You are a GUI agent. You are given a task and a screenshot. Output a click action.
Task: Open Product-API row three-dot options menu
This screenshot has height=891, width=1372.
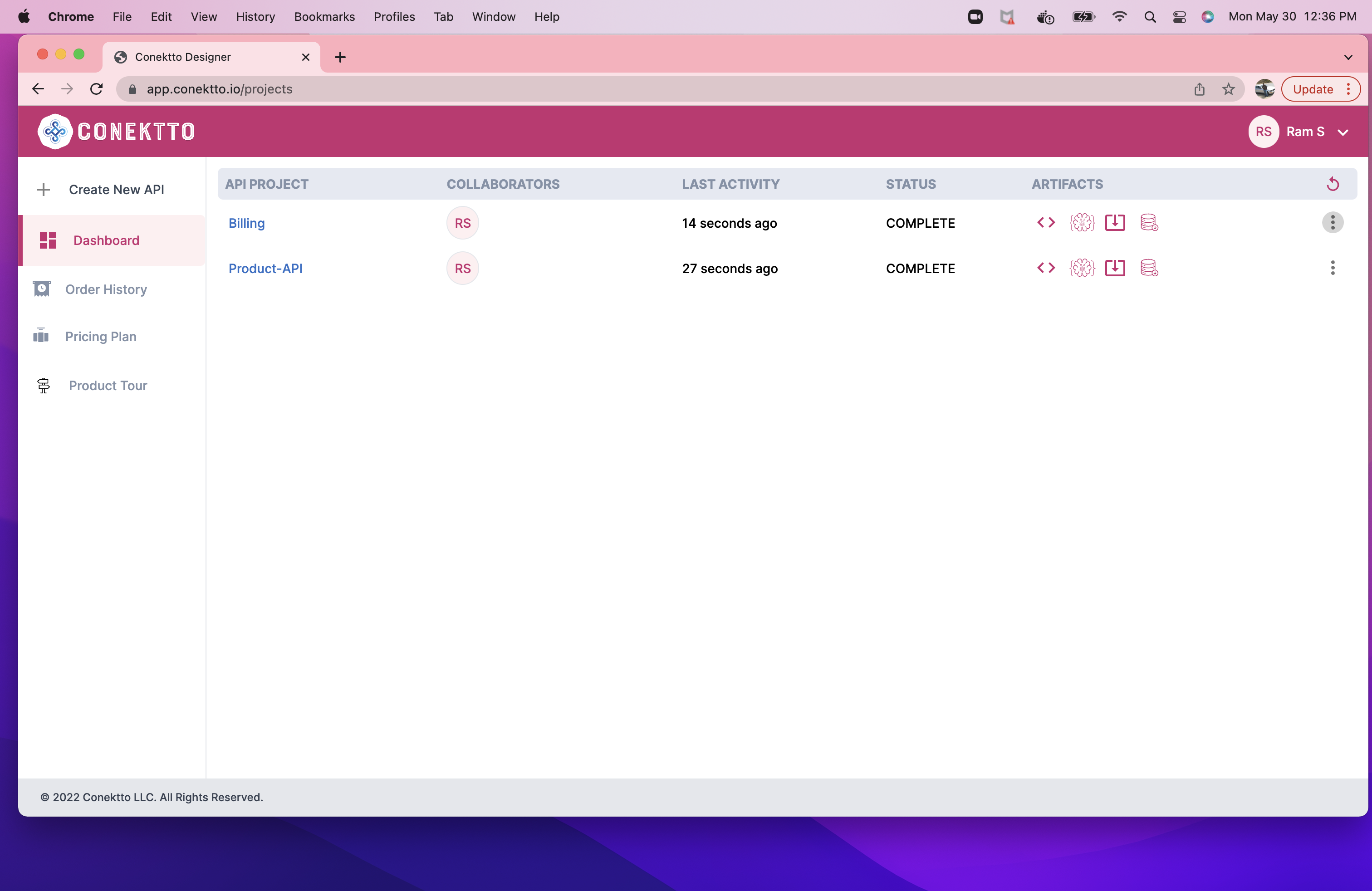(1332, 268)
